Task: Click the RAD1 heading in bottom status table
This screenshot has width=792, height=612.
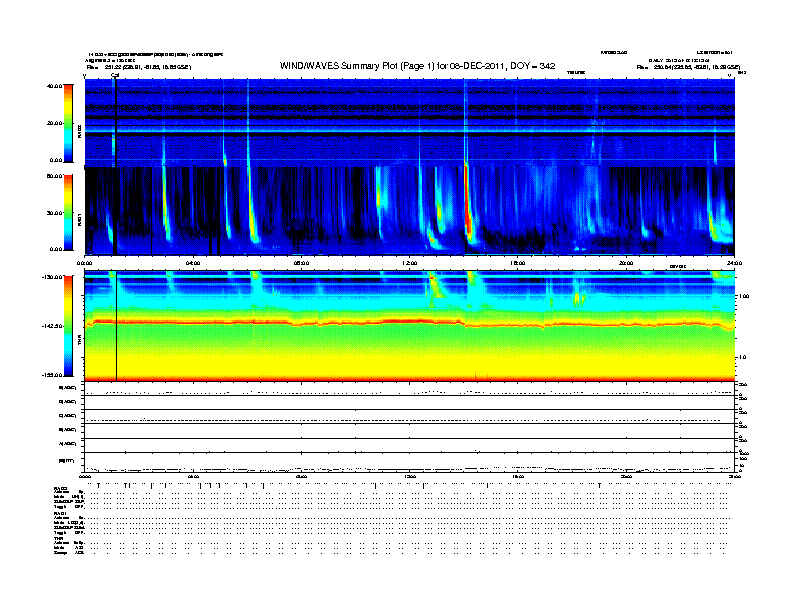Action: [61, 514]
